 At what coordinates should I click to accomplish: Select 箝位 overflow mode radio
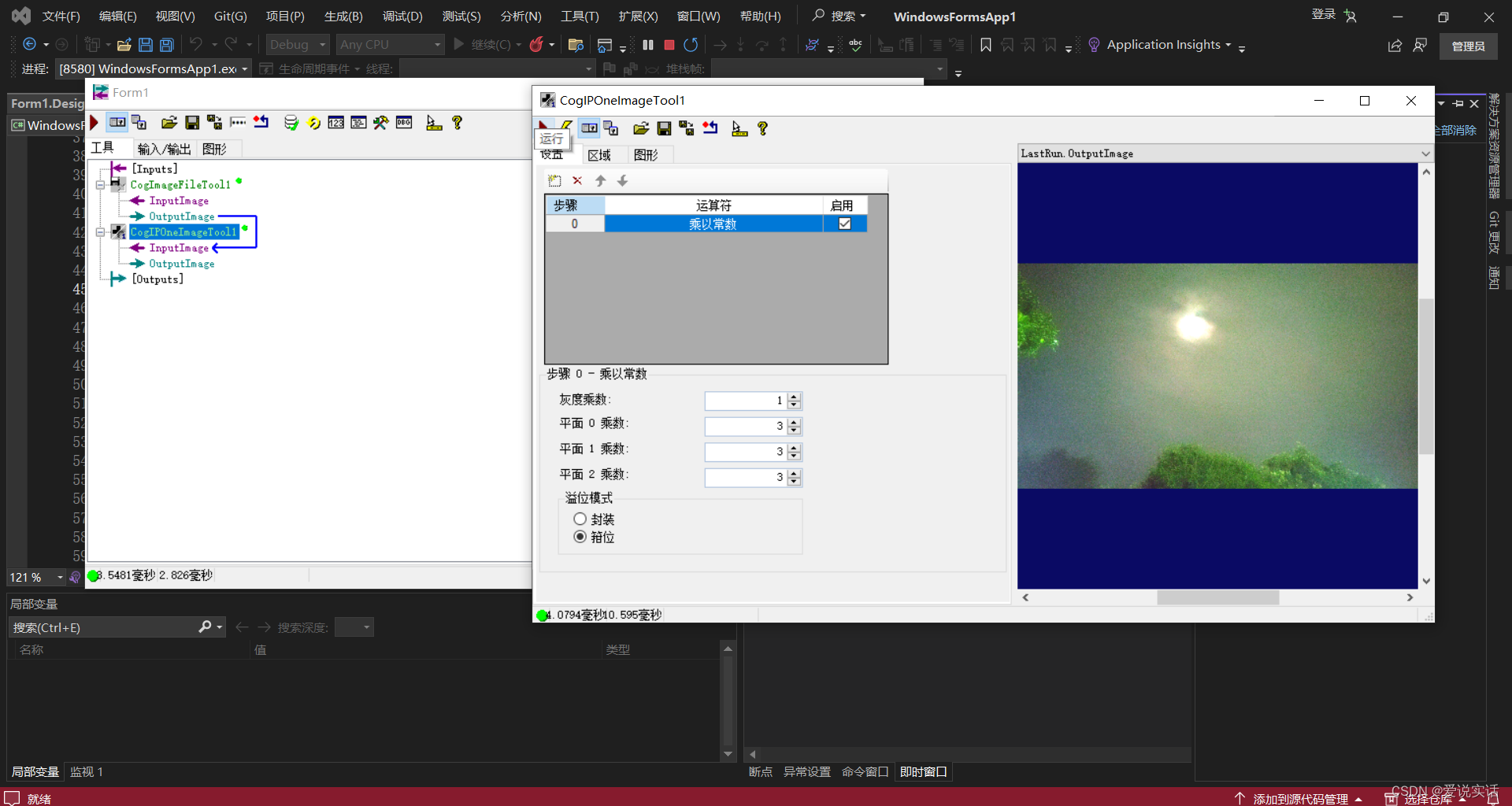pyautogui.click(x=580, y=537)
